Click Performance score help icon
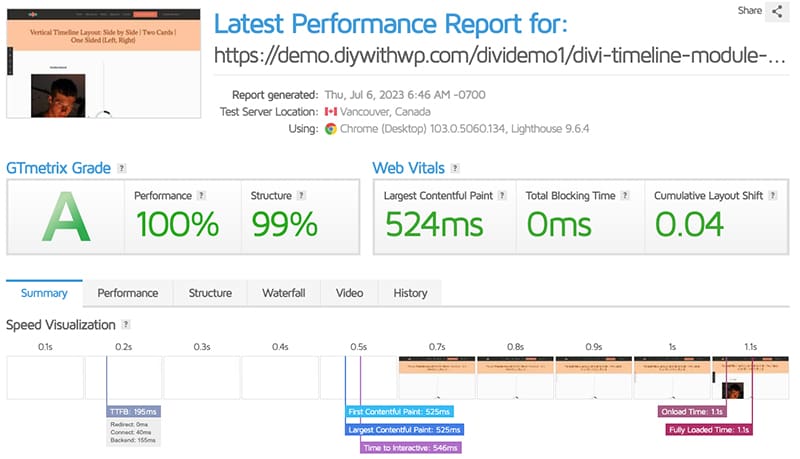Image resolution: width=800 pixels, height=459 pixels. (x=202, y=195)
